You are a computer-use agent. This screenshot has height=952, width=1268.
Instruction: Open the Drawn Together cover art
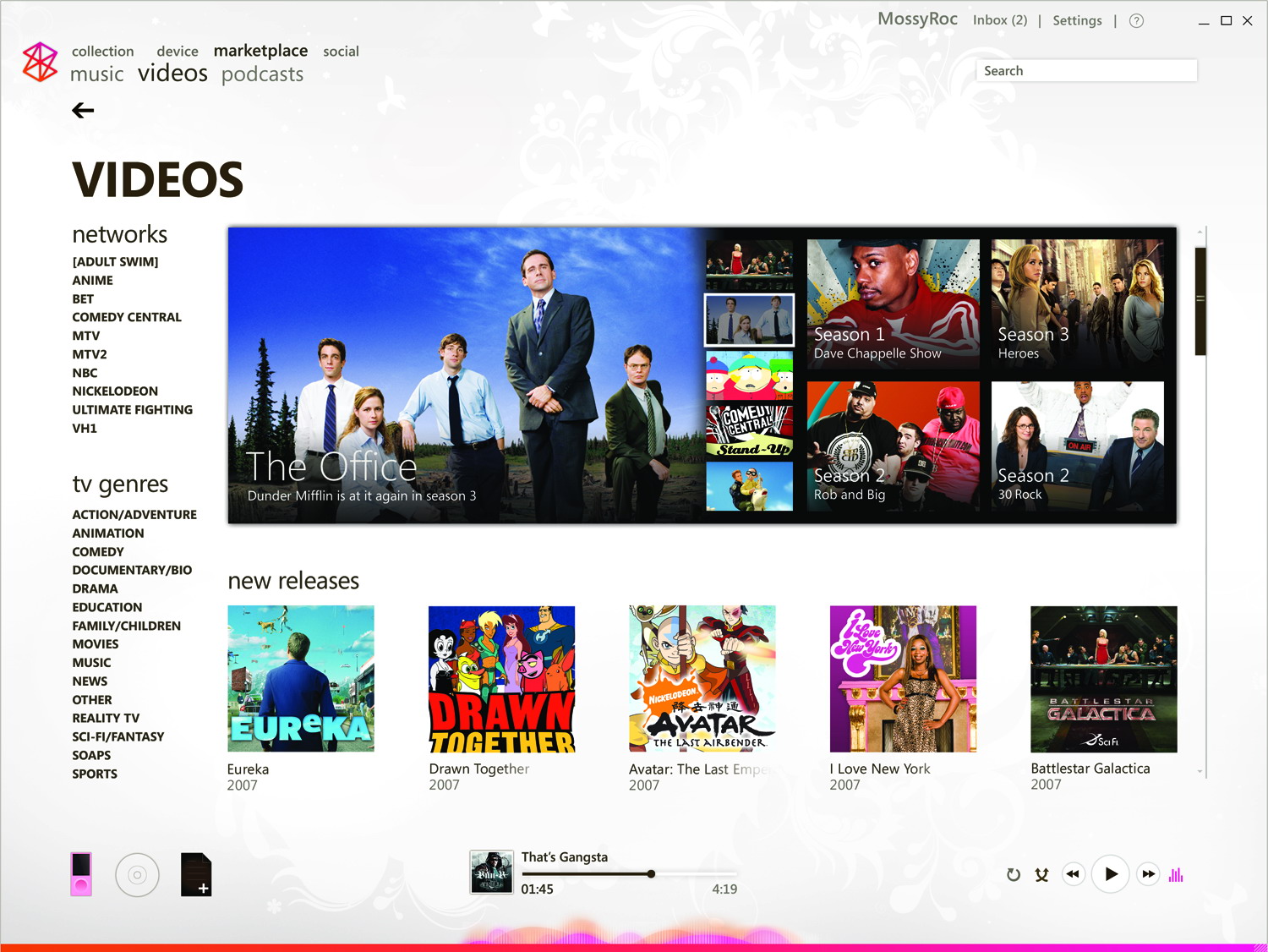tap(502, 679)
